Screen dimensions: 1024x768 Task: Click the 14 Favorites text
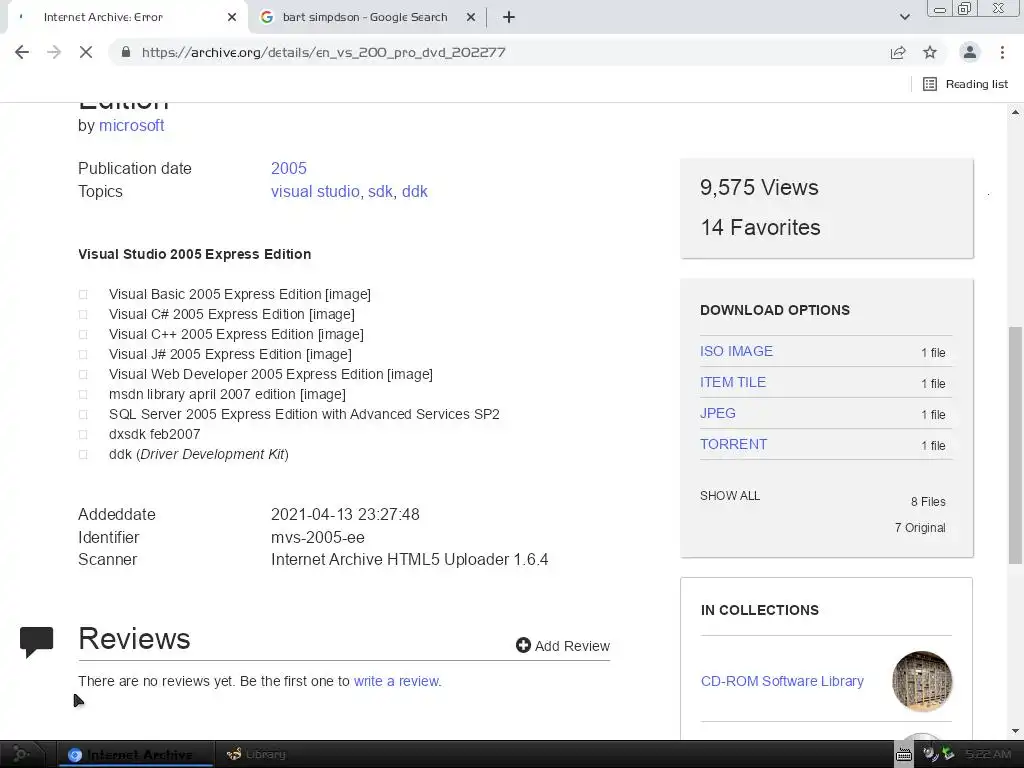(x=760, y=227)
